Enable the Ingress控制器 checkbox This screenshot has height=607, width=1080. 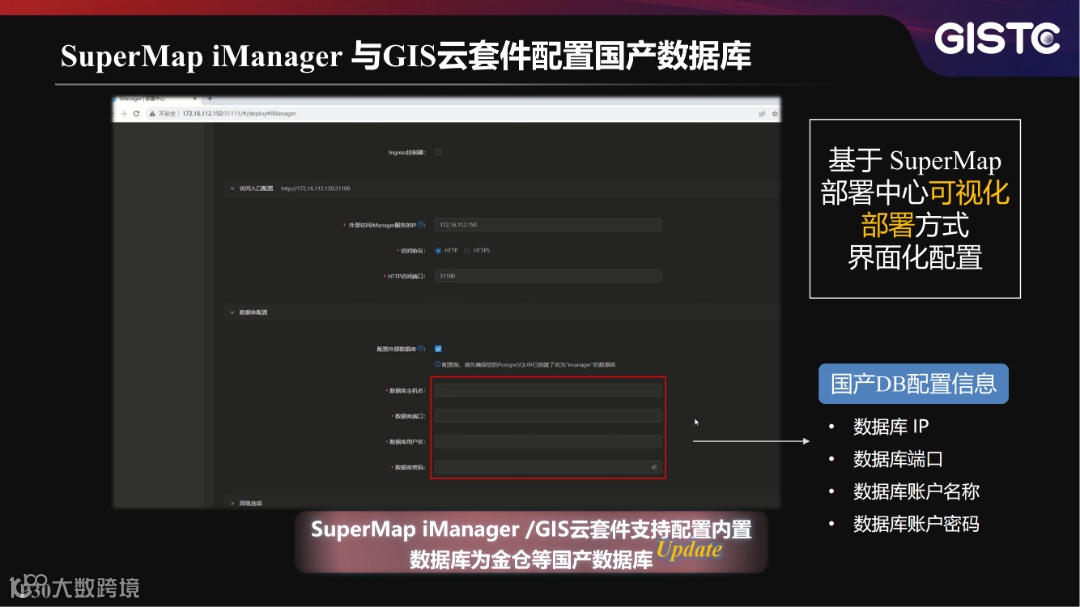(438, 152)
